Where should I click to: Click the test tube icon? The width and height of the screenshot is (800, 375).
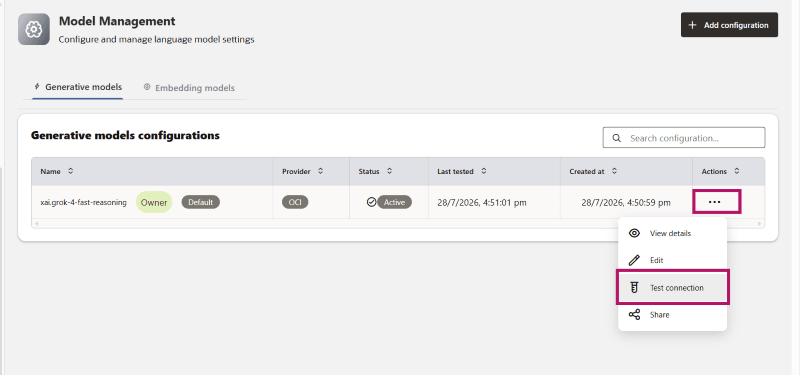click(634, 288)
